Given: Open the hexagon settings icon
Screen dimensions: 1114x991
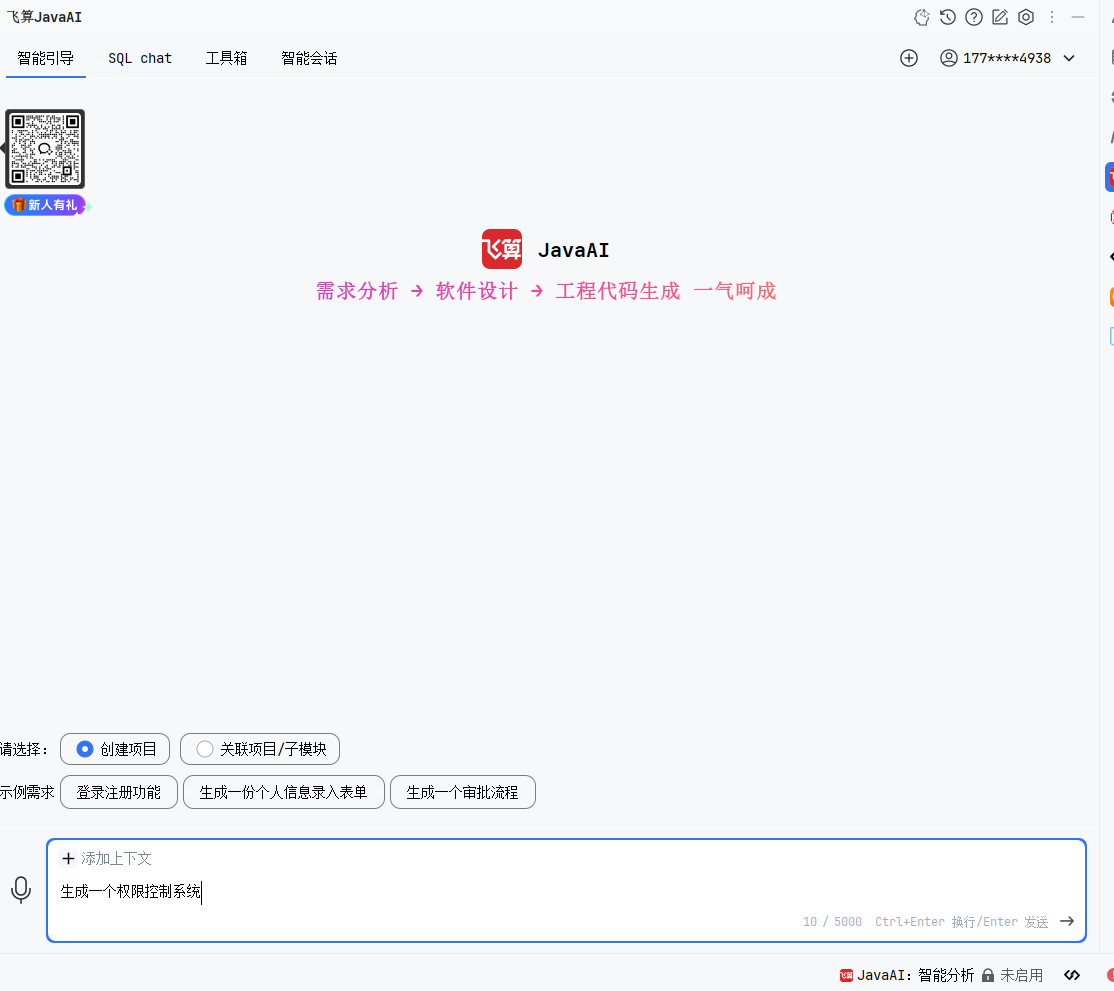Looking at the screenshot, I should point(1026,17).
